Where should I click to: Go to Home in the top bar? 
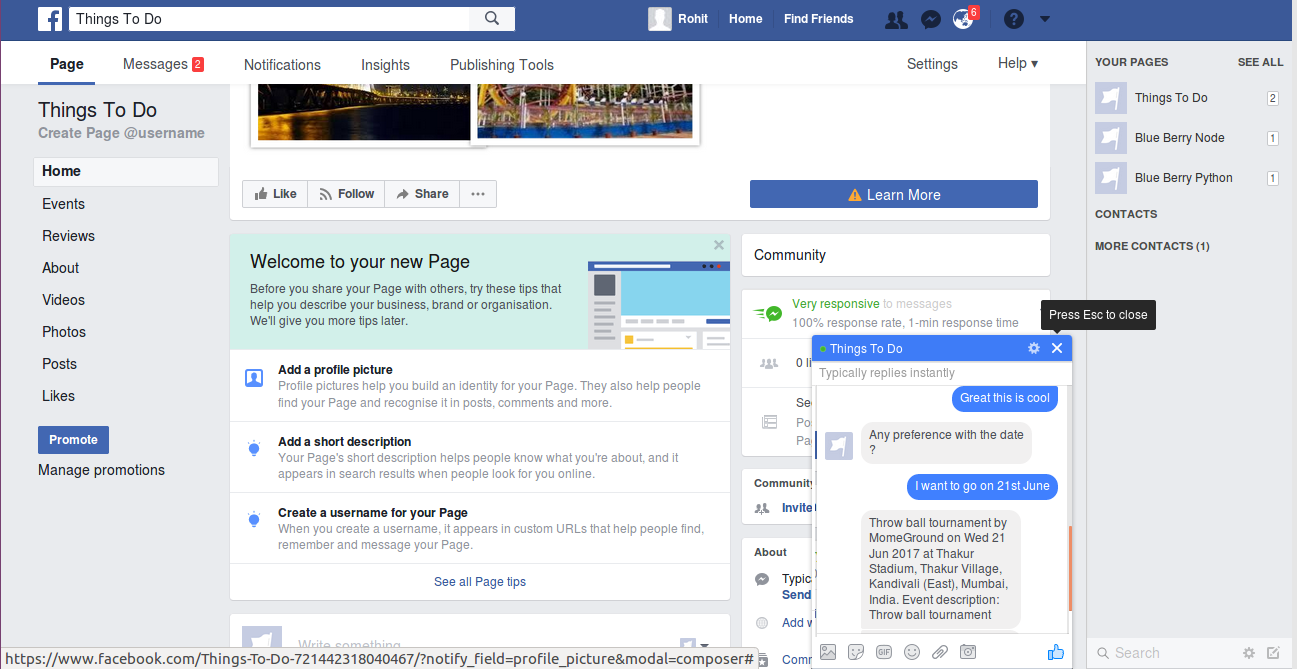745,19
